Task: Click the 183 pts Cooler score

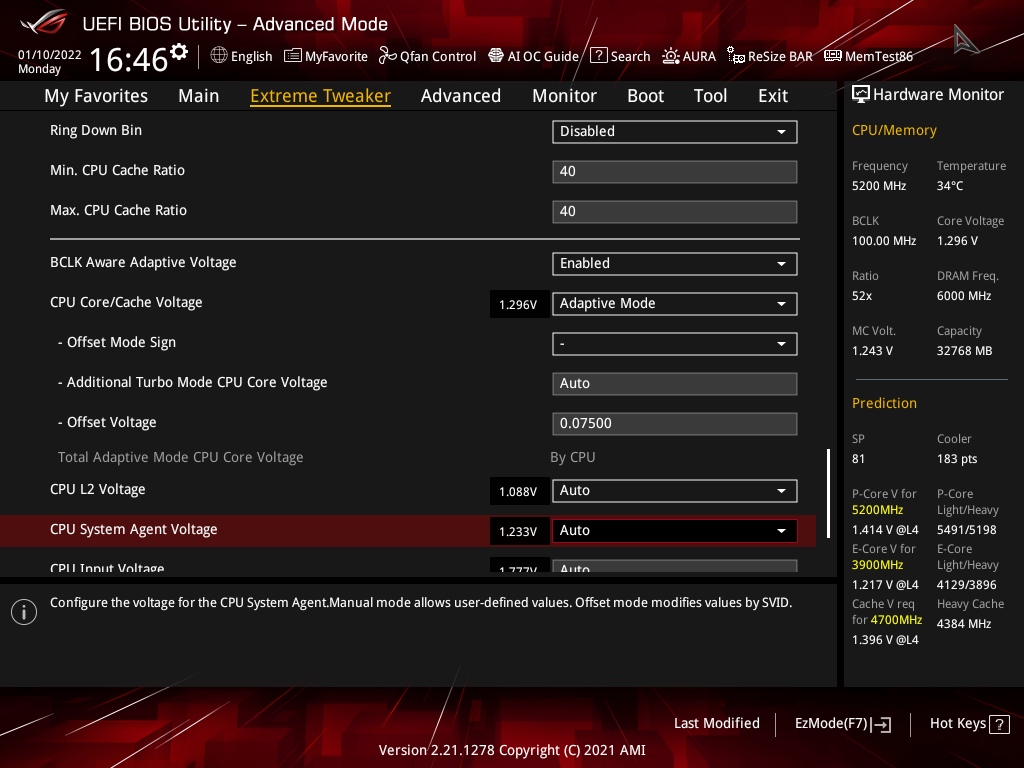Action: (957, 458)
